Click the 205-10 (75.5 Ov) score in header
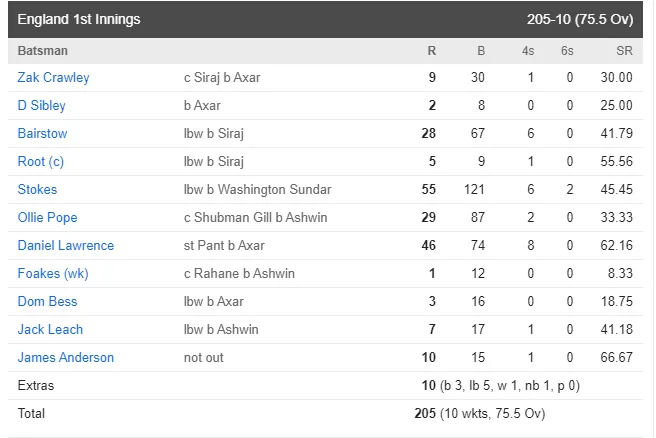 (580, 19)
